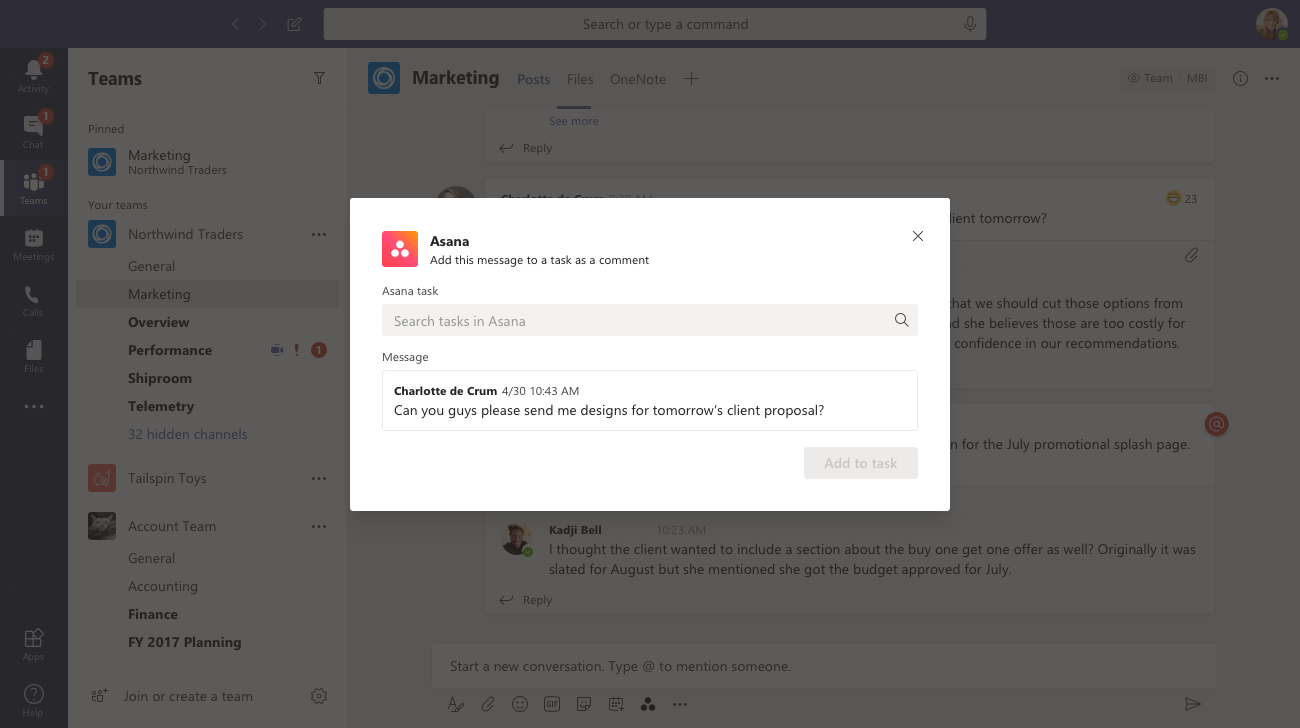Open Kadji Bell's avatar
1300x728 pixels.
pos(516,539)
